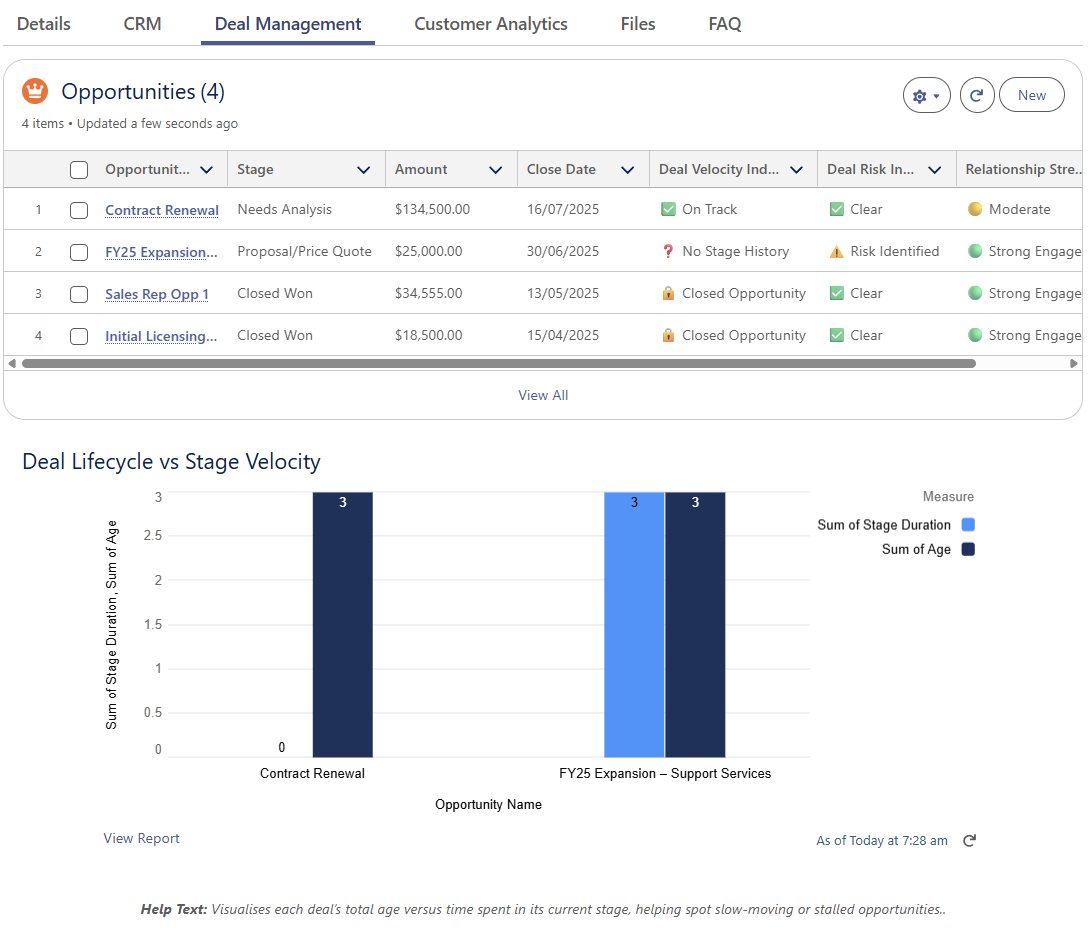Viewport: 1088px width, 938px height.
Task: Check the Contract Renewal row checkbox
Action: click(x=79, y=210)
